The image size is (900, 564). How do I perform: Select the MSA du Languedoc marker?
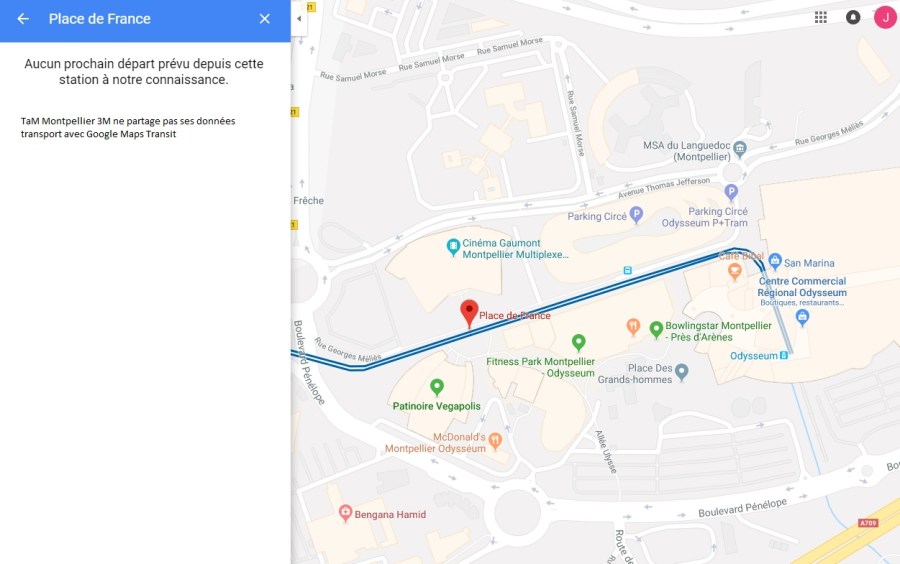[x=740, y=149]
